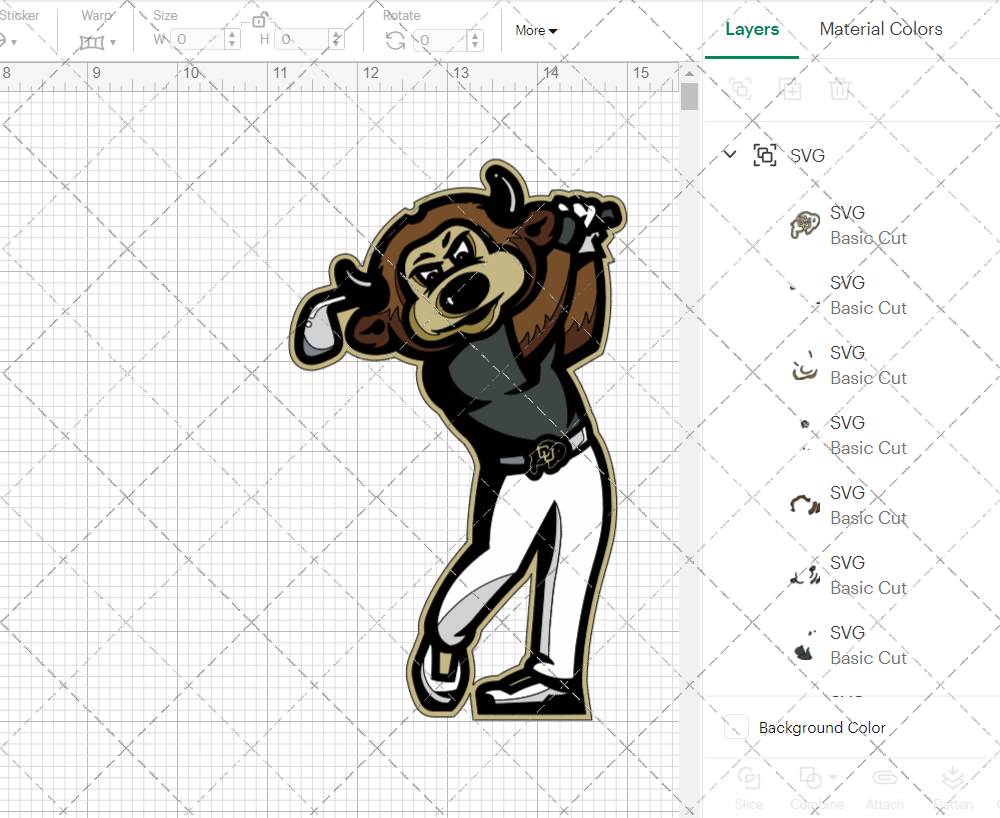Viewport: 1000px width, 818px height.
Task: Click the Delete trash icon
Action: tap(840, 89)
